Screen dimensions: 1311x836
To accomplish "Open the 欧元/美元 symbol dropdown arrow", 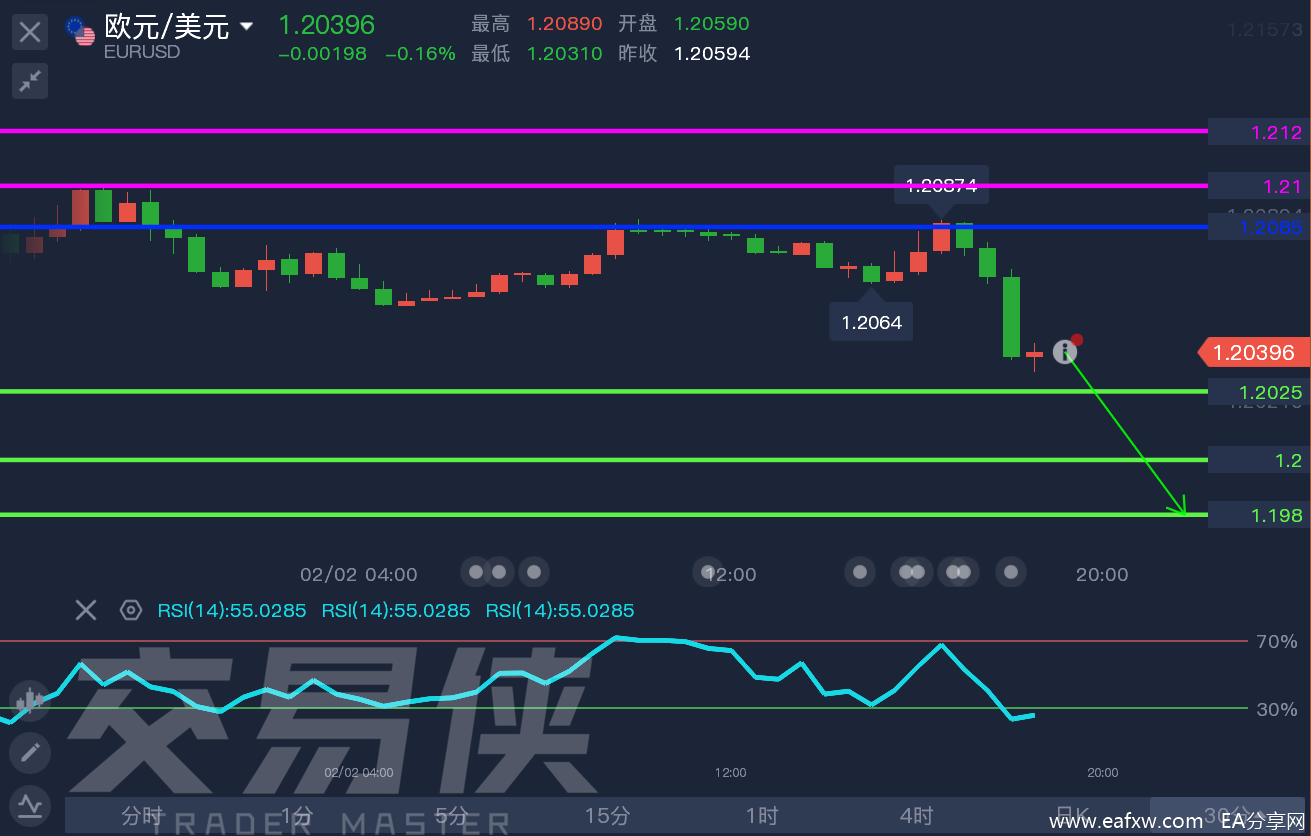I will click(x=246, y=27).
